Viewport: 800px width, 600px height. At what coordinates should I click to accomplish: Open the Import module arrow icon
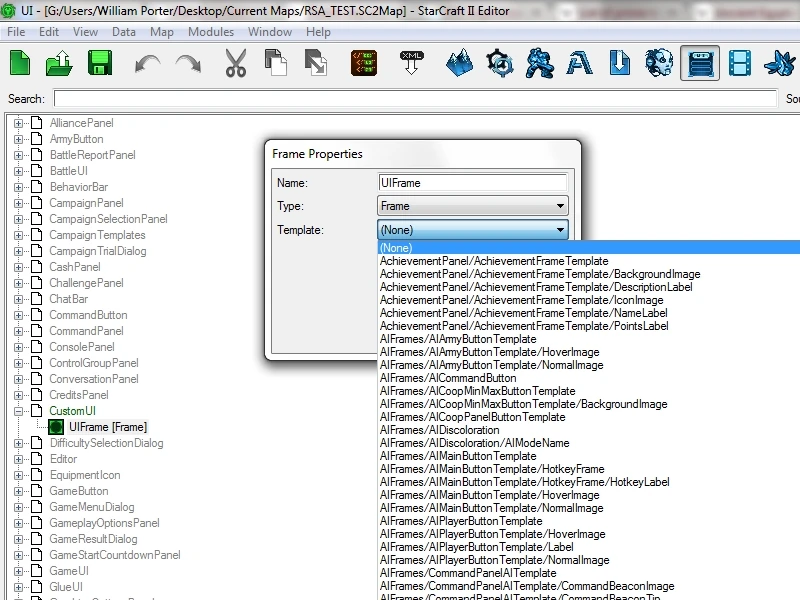pyautogui.click(x=619, y=63)
